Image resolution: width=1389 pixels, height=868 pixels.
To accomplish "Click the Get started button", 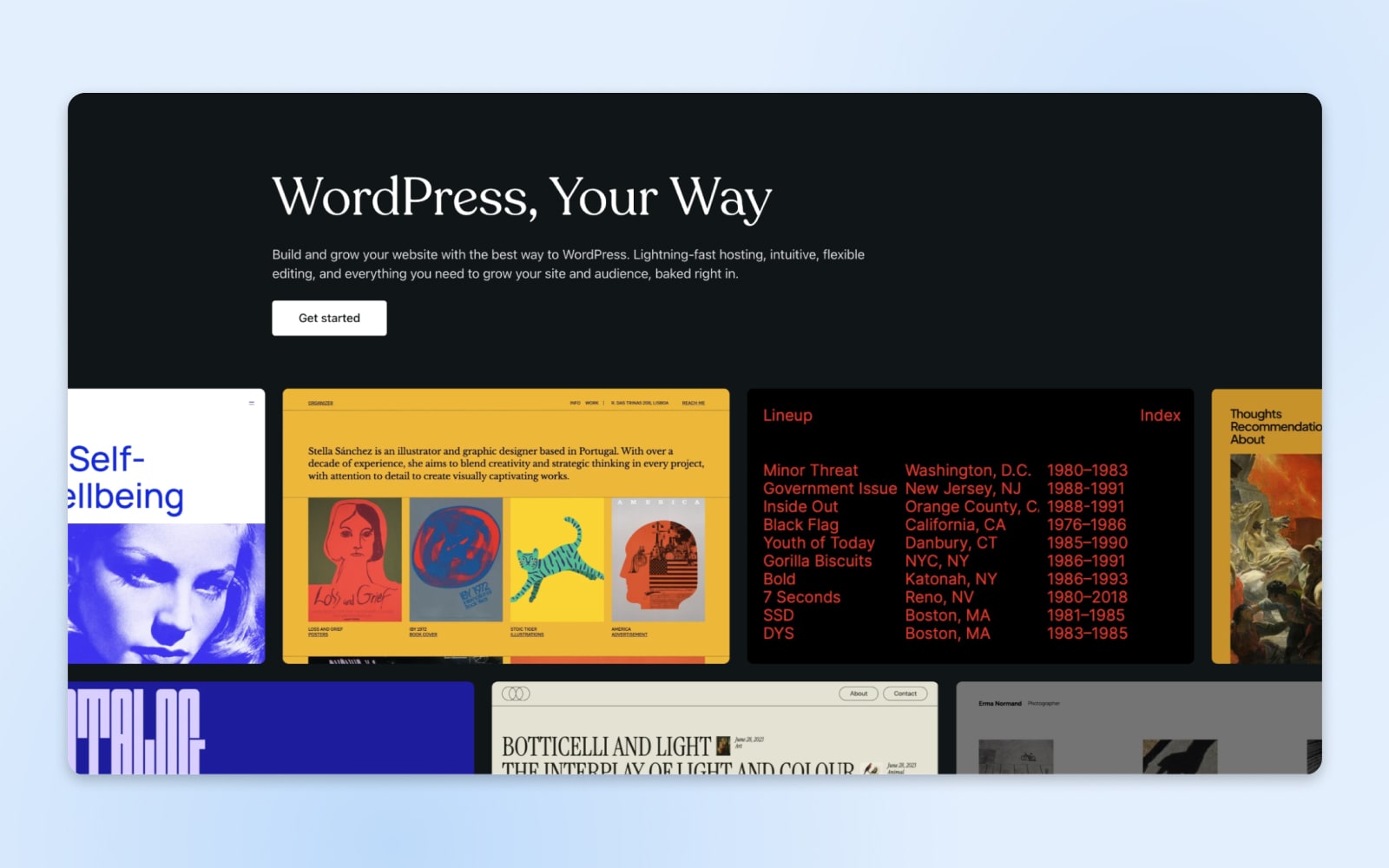I will coord(329,318).
